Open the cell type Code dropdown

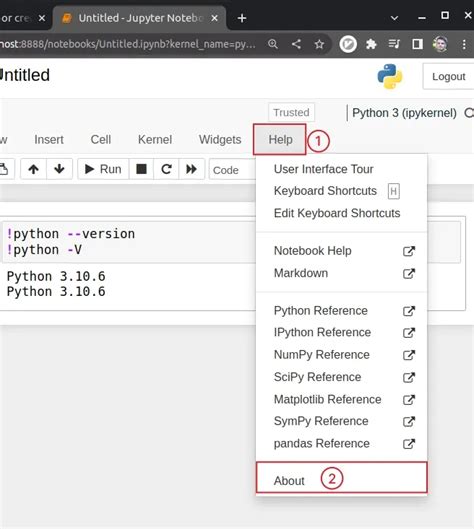[232, 170]
